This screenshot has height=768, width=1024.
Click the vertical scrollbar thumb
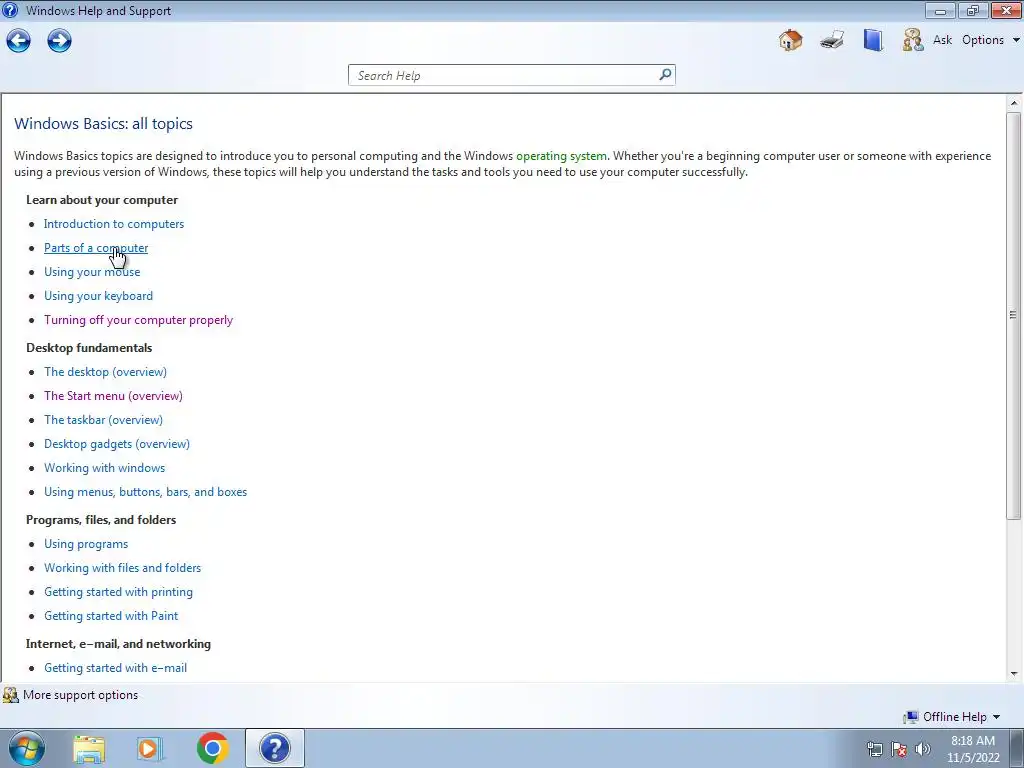(x=1014, y=315)
